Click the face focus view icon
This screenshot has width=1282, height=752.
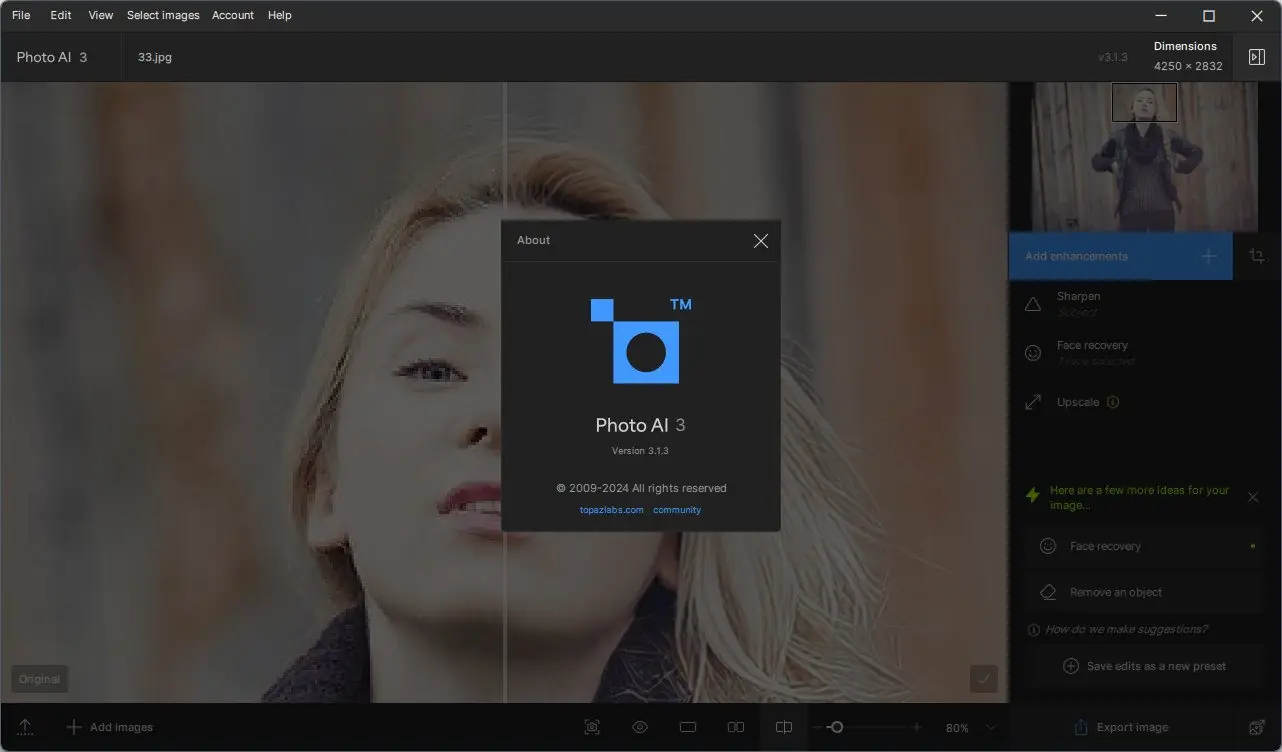pyautogui.click(x=592, y=727)
